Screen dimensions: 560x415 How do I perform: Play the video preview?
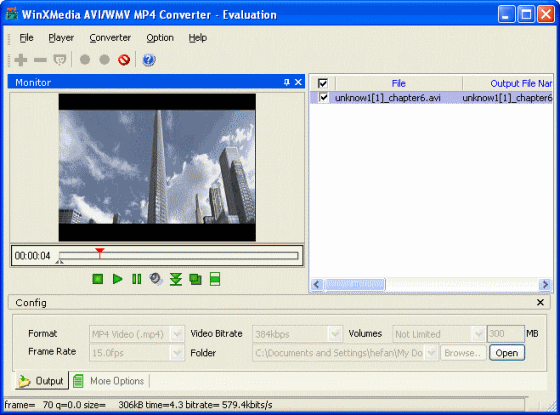[x=117, y=279]
